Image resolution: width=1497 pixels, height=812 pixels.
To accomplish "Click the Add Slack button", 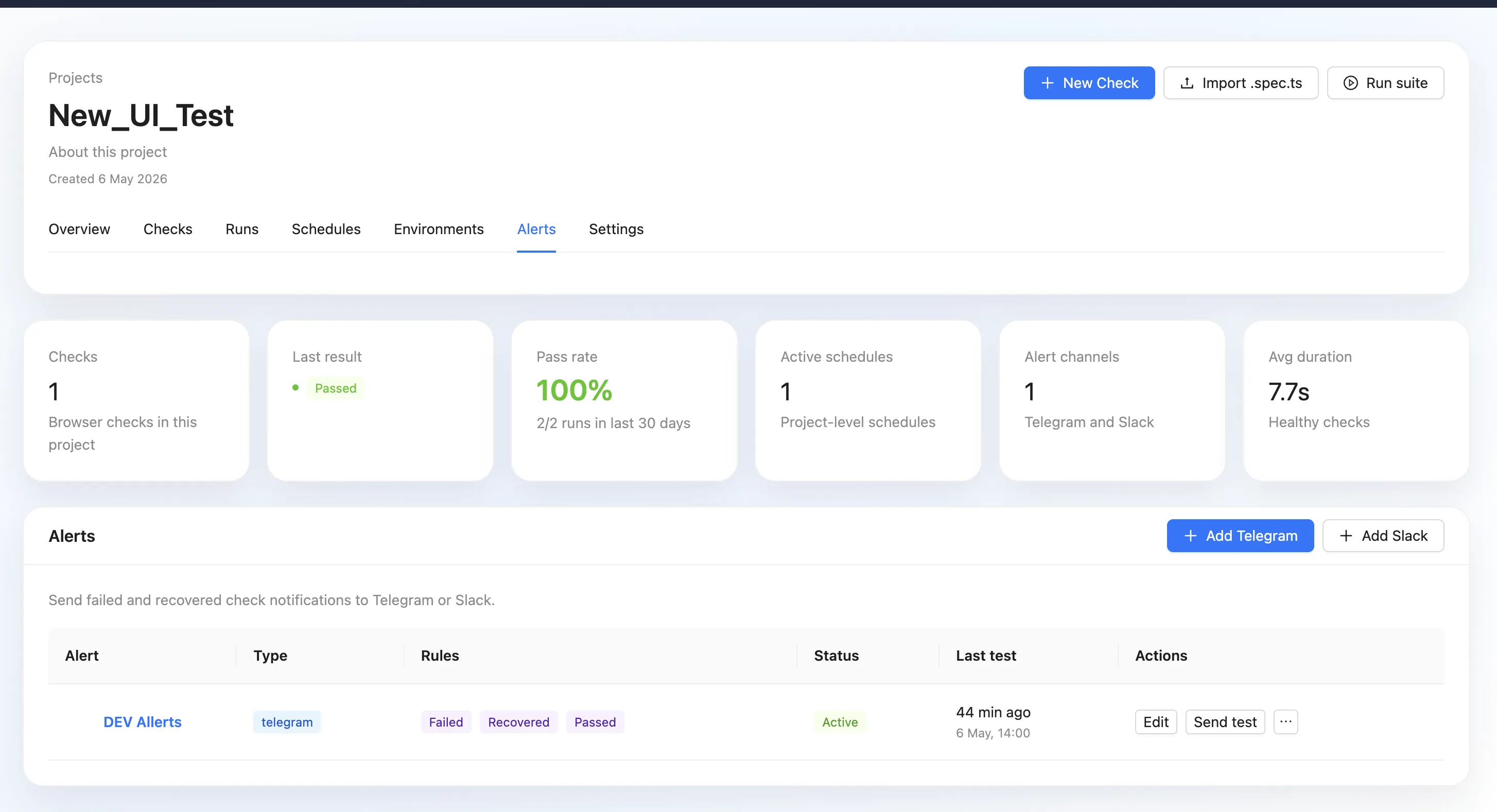I will (x=1383, y=536).
